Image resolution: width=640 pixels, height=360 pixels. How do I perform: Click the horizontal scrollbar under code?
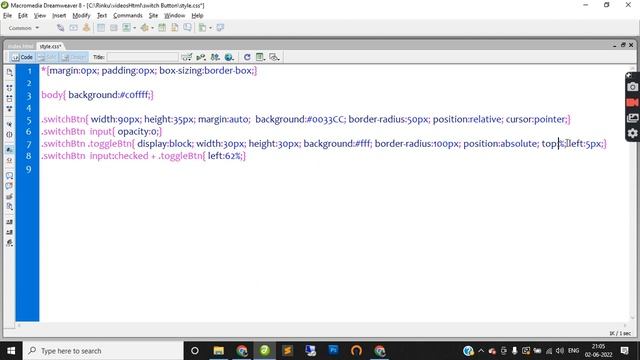pos(322,325)
